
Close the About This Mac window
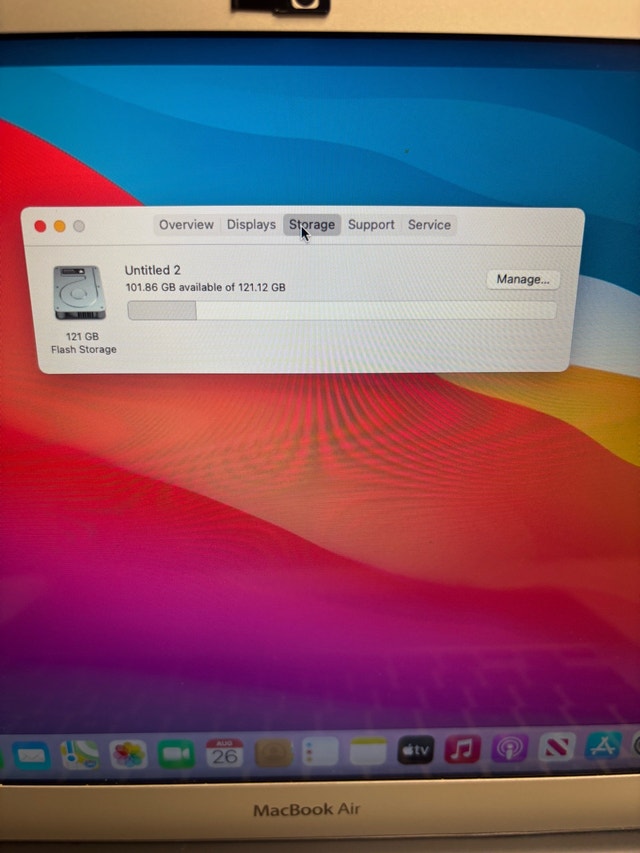tap(40, 226)
